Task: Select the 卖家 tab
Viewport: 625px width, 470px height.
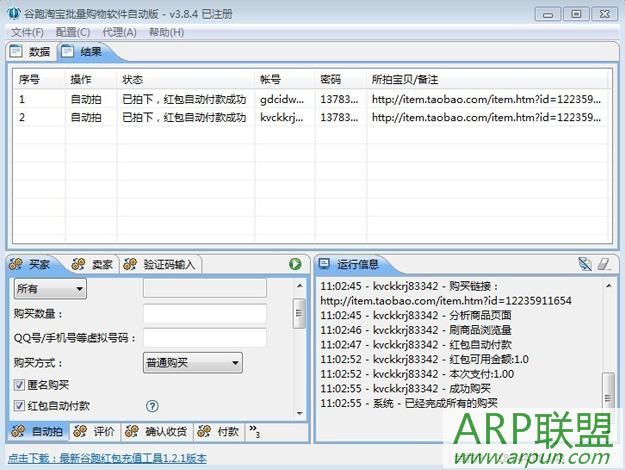Action: 93,264
